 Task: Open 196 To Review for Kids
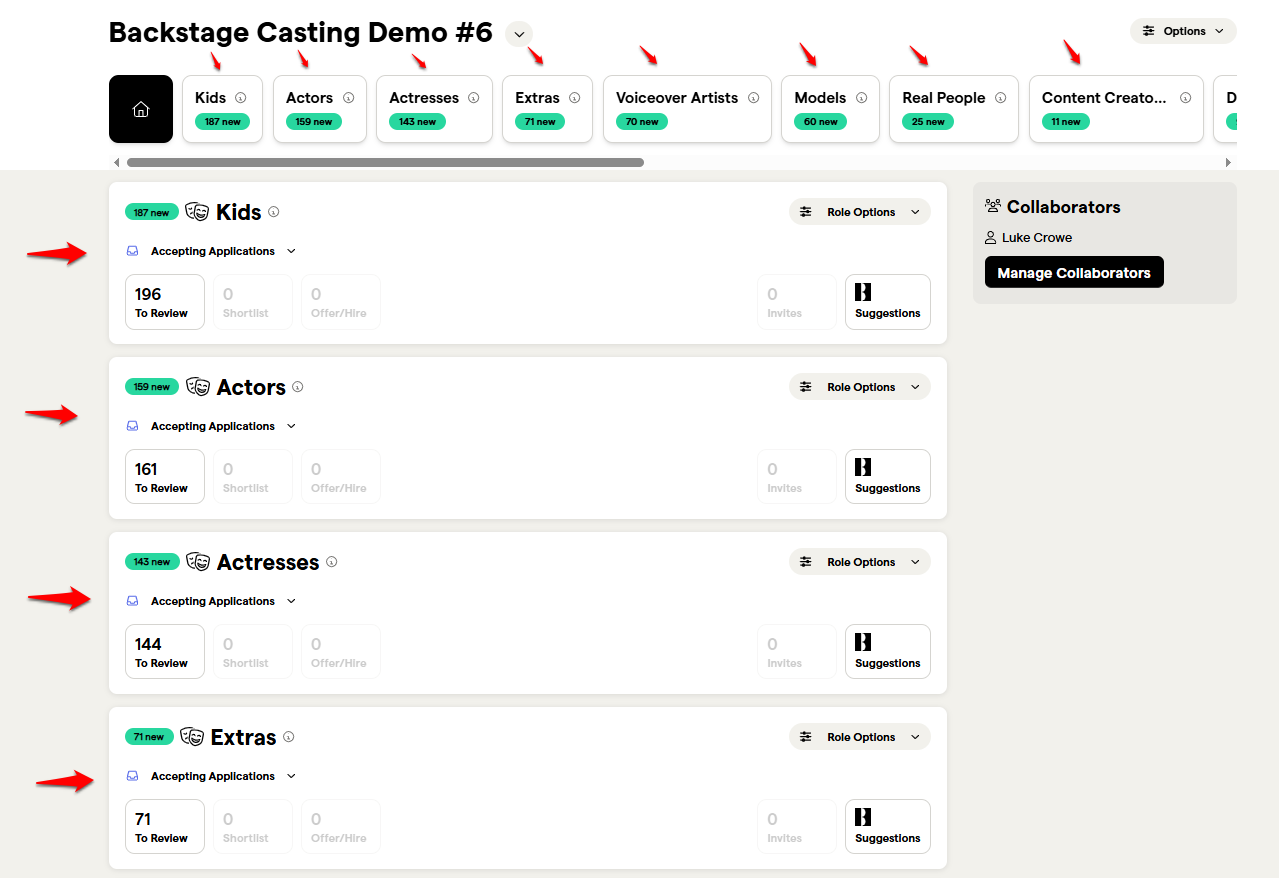pyautogui.click(x=165, y=302)
